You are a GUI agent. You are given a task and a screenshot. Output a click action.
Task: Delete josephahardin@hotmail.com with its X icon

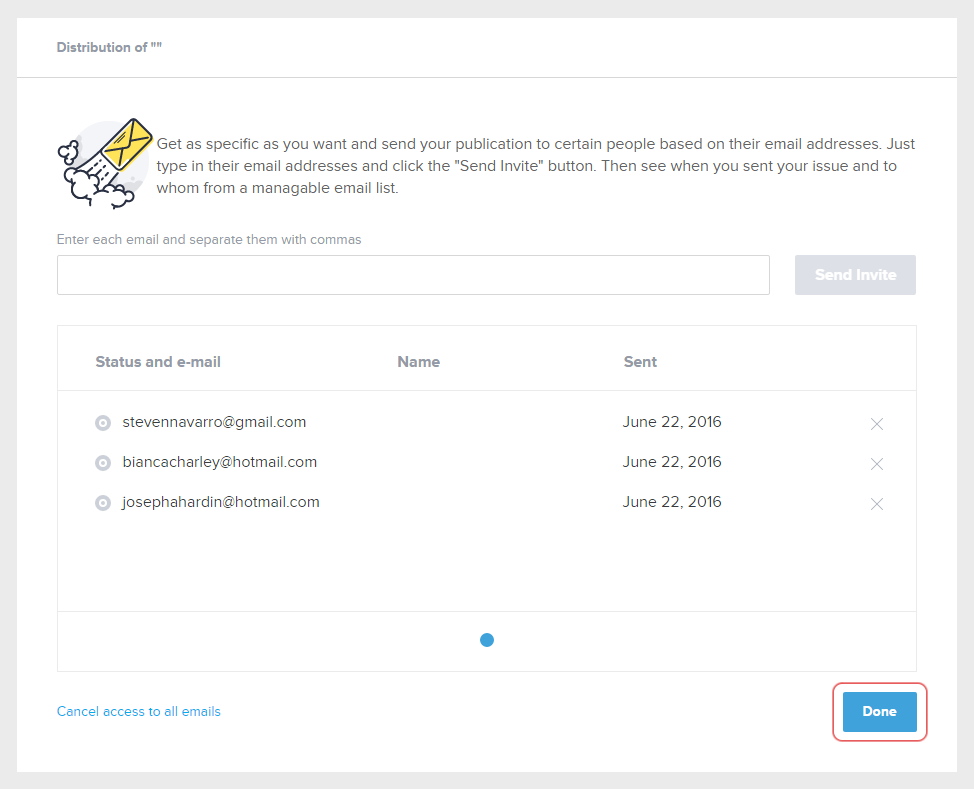(x=877, y=504)
